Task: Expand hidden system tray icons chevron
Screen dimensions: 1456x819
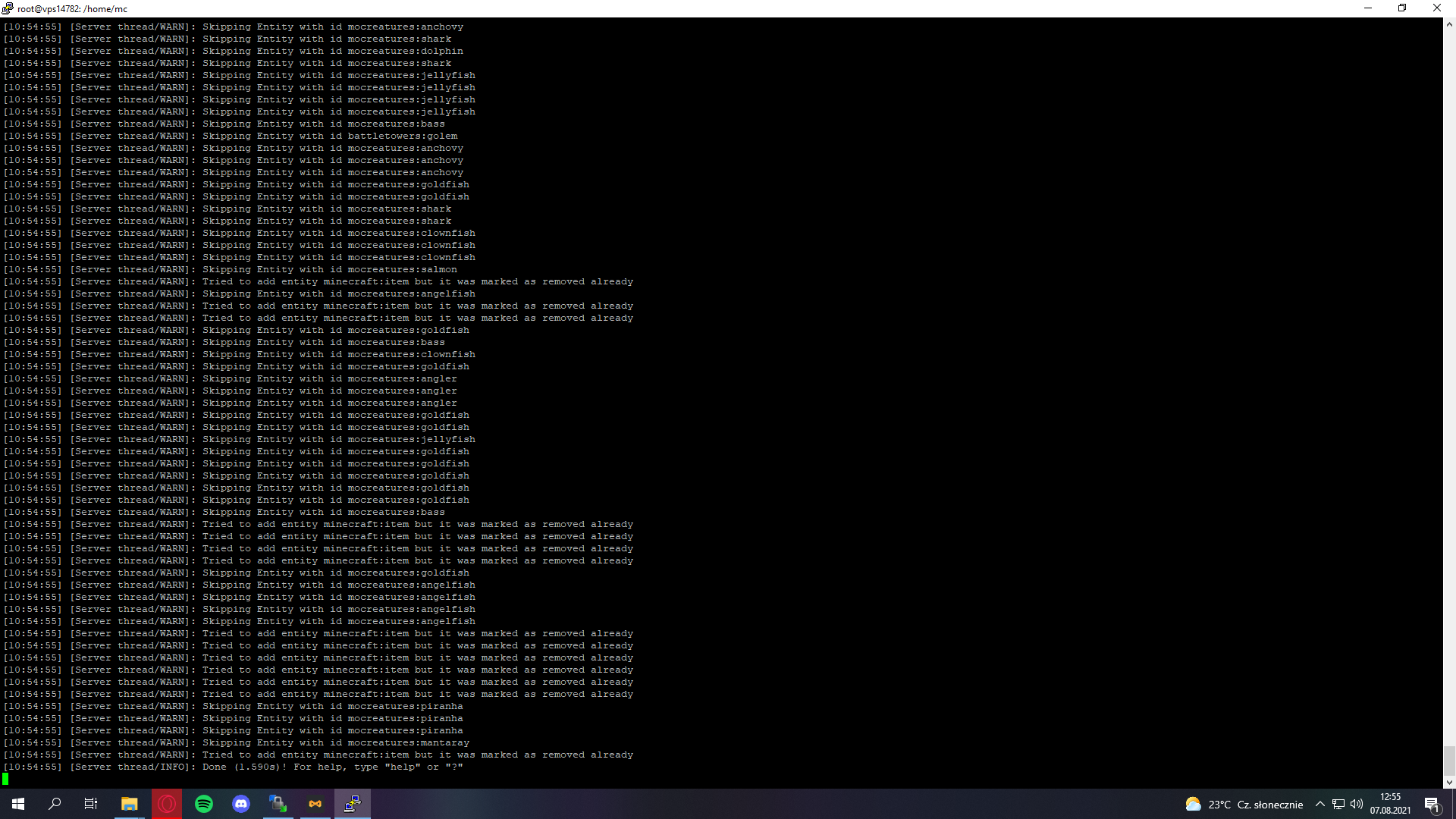Action: click(1320, 805)
